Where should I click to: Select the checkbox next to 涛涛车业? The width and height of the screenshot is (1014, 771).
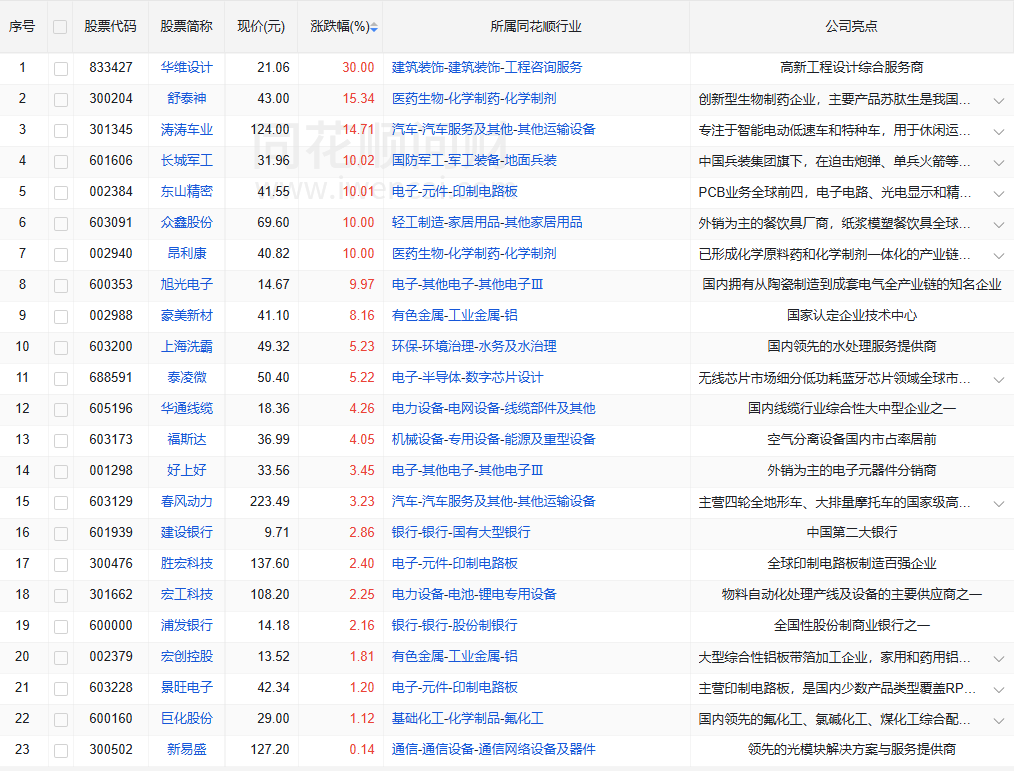pyautogui.click(x=61, y=131)
